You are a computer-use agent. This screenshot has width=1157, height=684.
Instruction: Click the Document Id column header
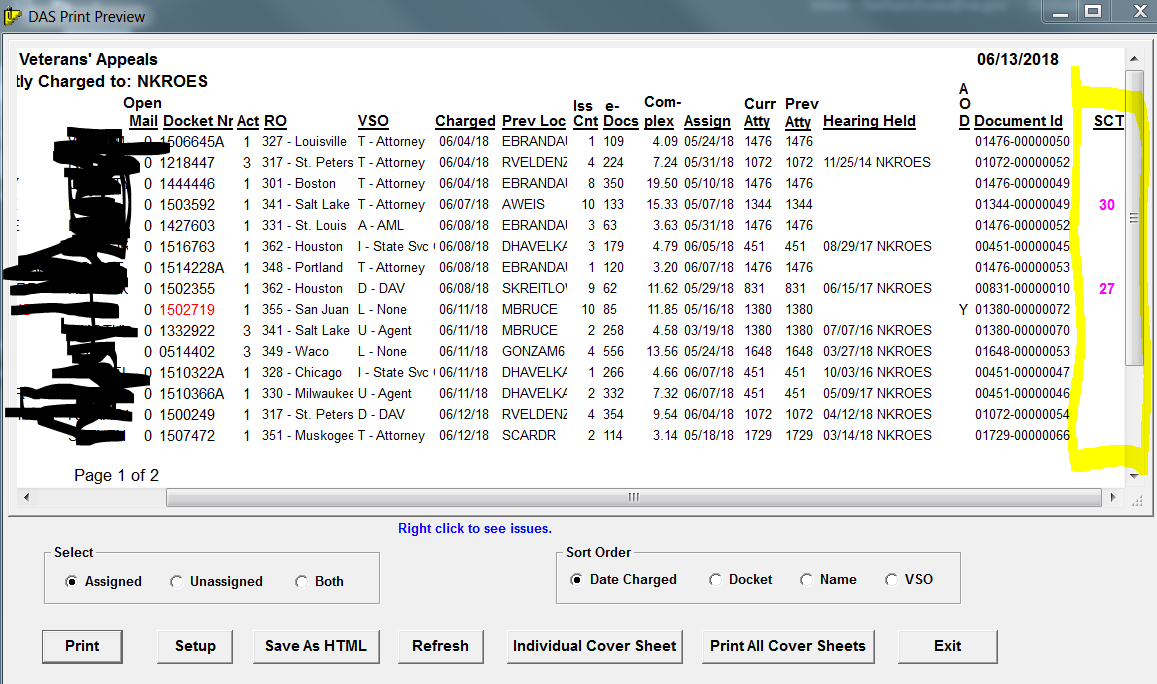(x=1018, y=121)
